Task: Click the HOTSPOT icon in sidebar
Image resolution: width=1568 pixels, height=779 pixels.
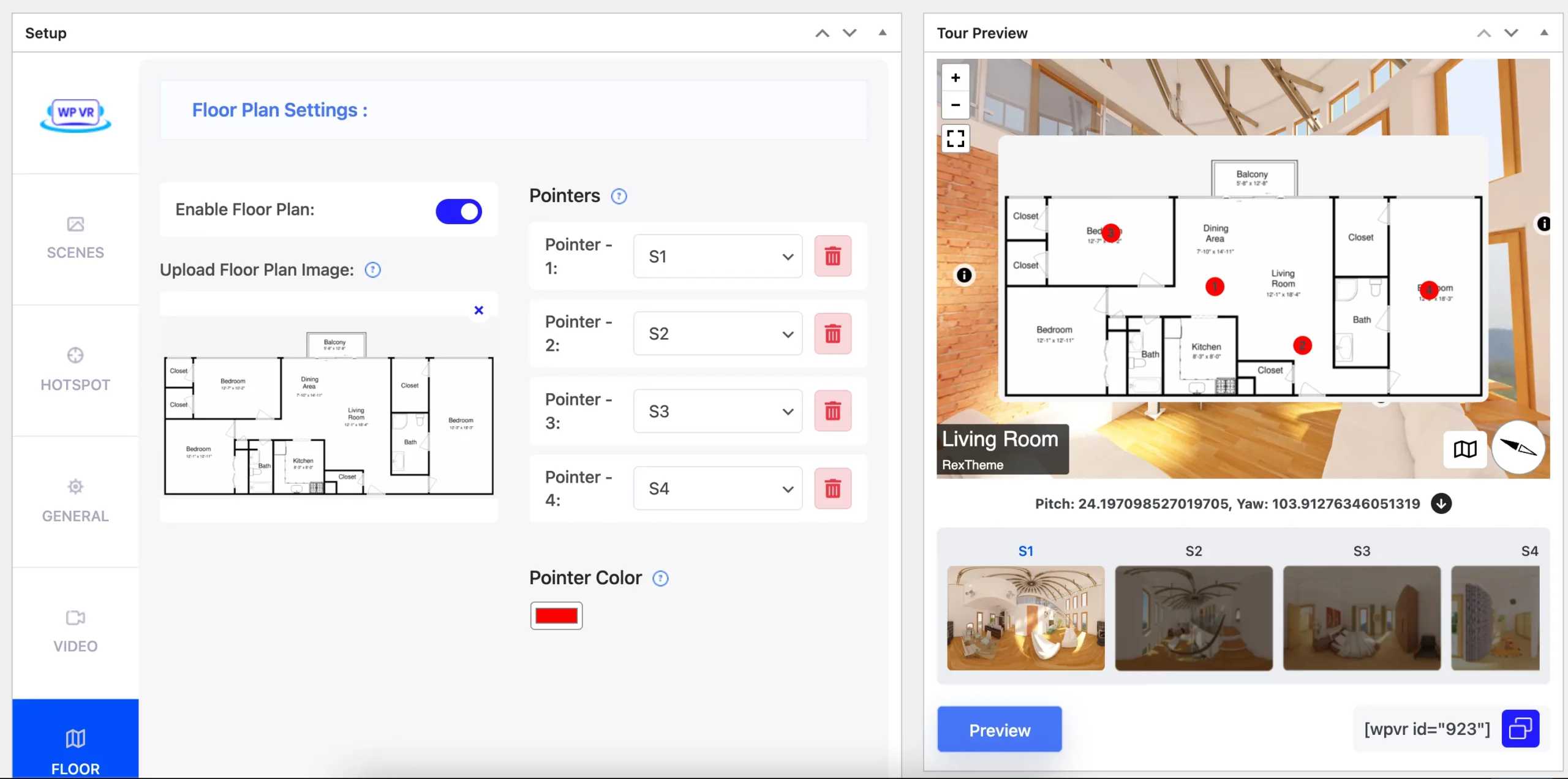Action: pos(75,355)
